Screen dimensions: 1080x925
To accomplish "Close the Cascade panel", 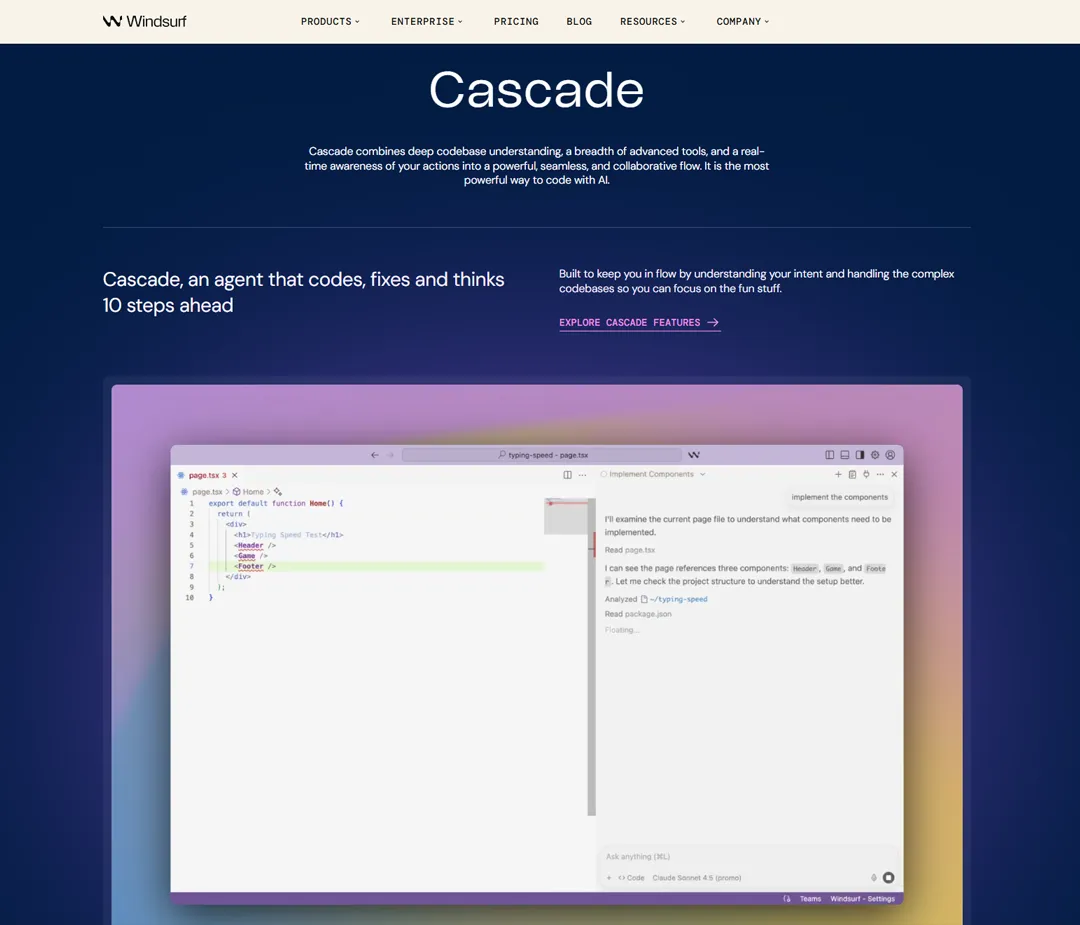I will (x=894, y=474).
